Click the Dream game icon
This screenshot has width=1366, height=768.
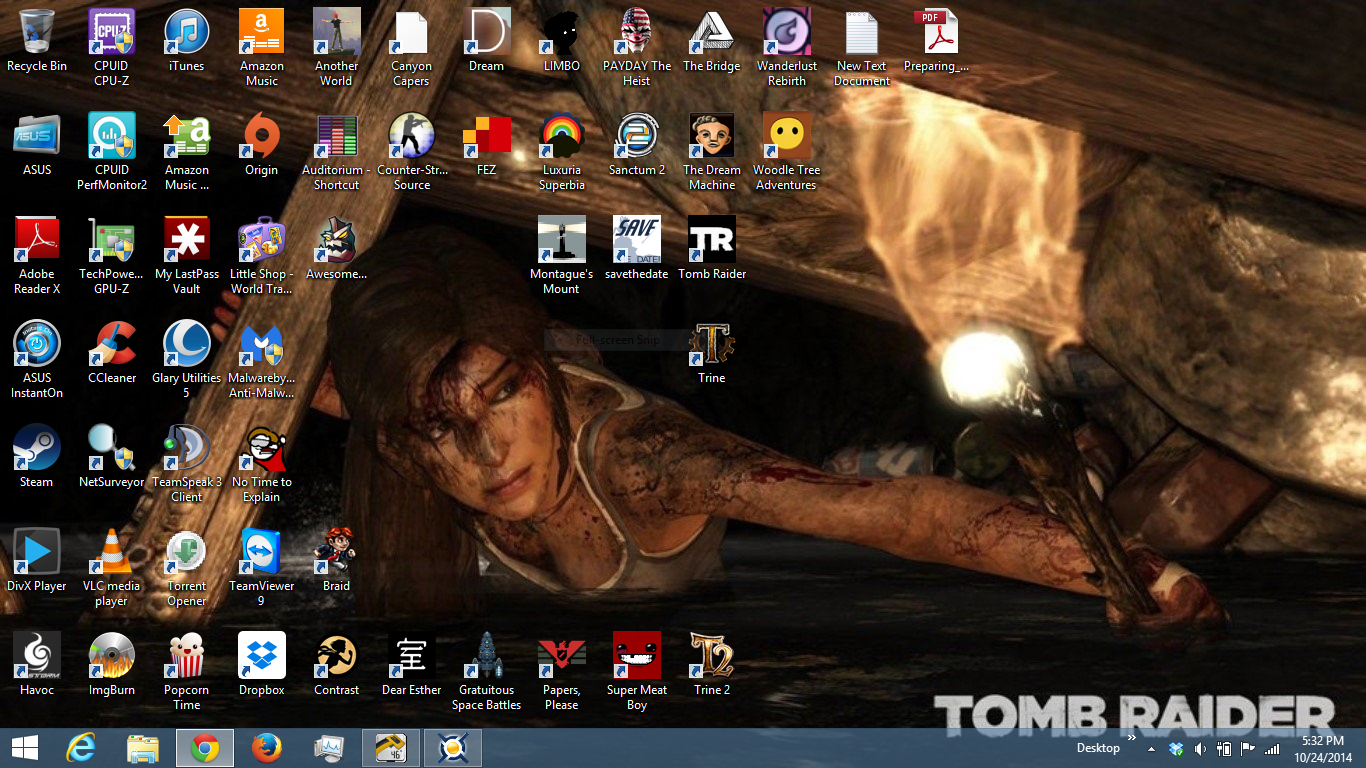click(x=487, y=32)
